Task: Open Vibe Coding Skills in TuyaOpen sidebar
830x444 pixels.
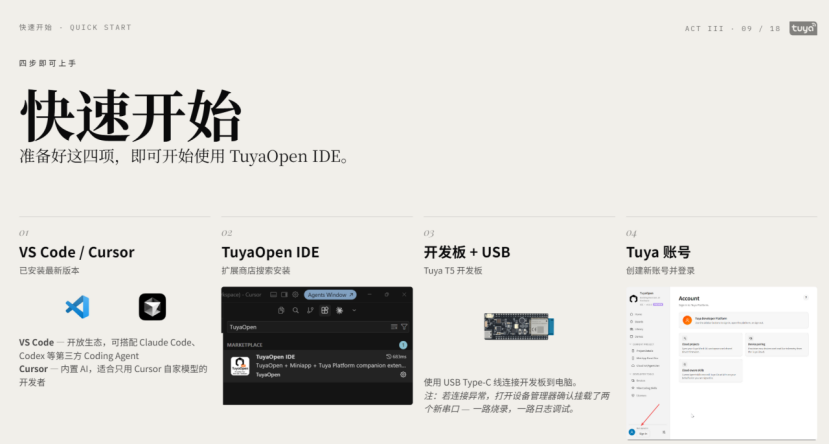Action: pyautogui.click(x=644, y=388)
